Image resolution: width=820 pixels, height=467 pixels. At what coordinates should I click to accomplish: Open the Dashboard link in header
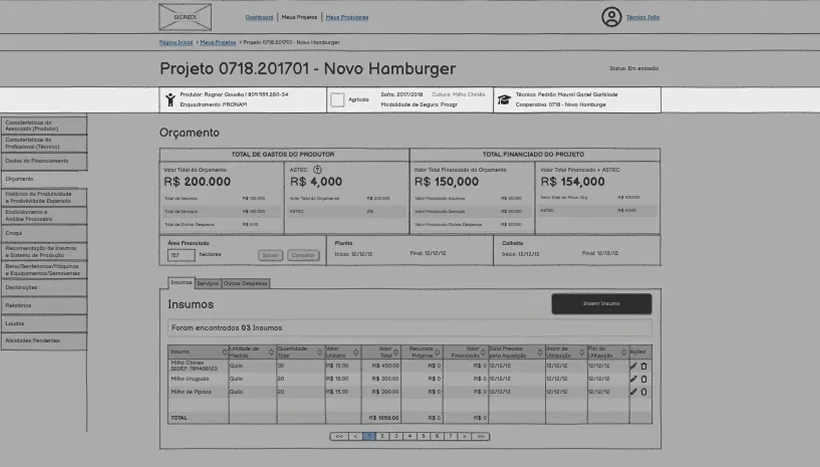pos(259,17)
